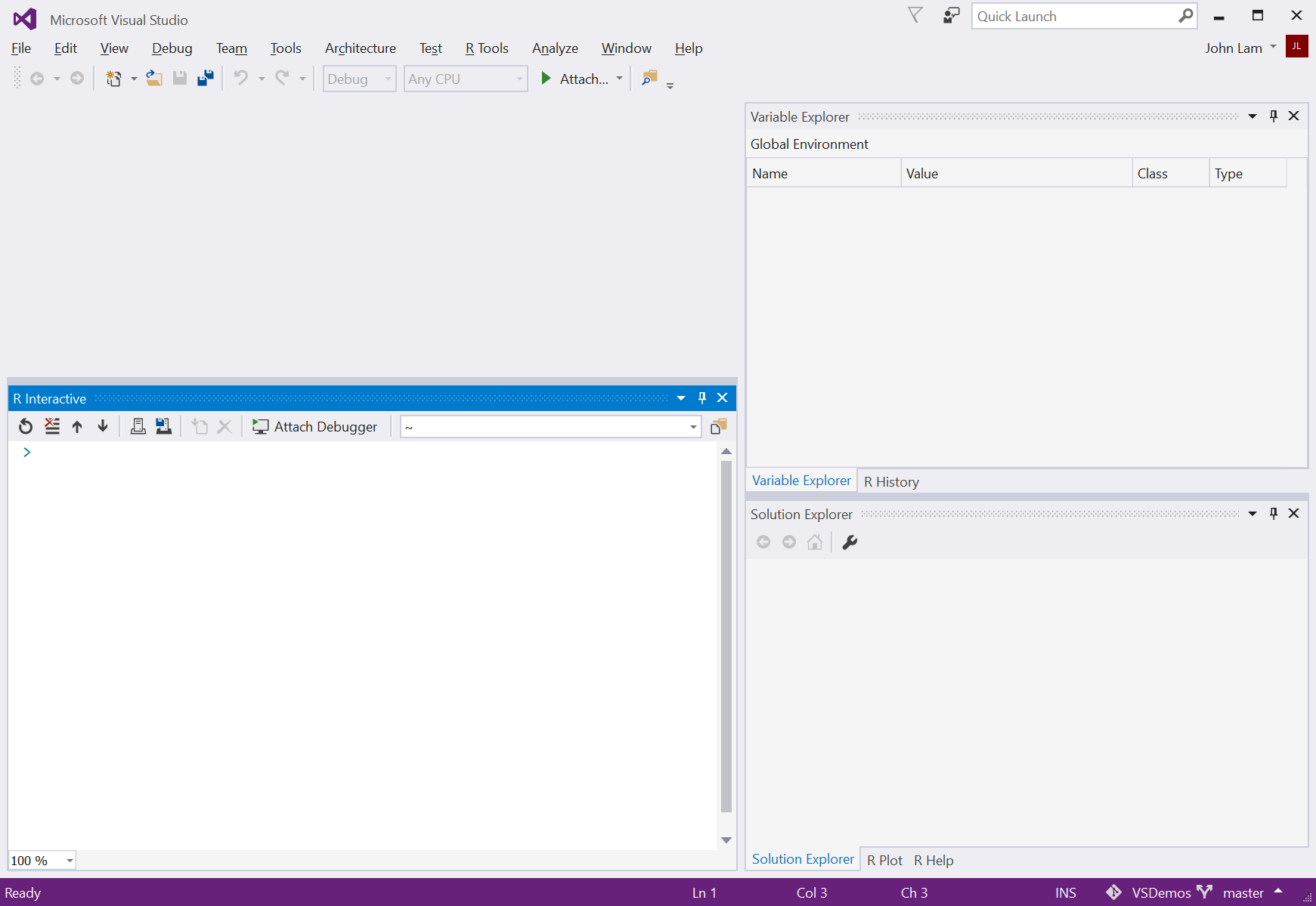
Task: Toggle pin on R Interactive window
Action: point(702,398)
